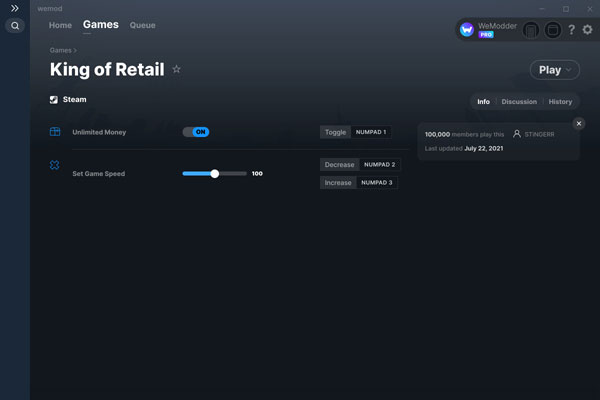Click the Toggle hotkey label

coord(335,132)
